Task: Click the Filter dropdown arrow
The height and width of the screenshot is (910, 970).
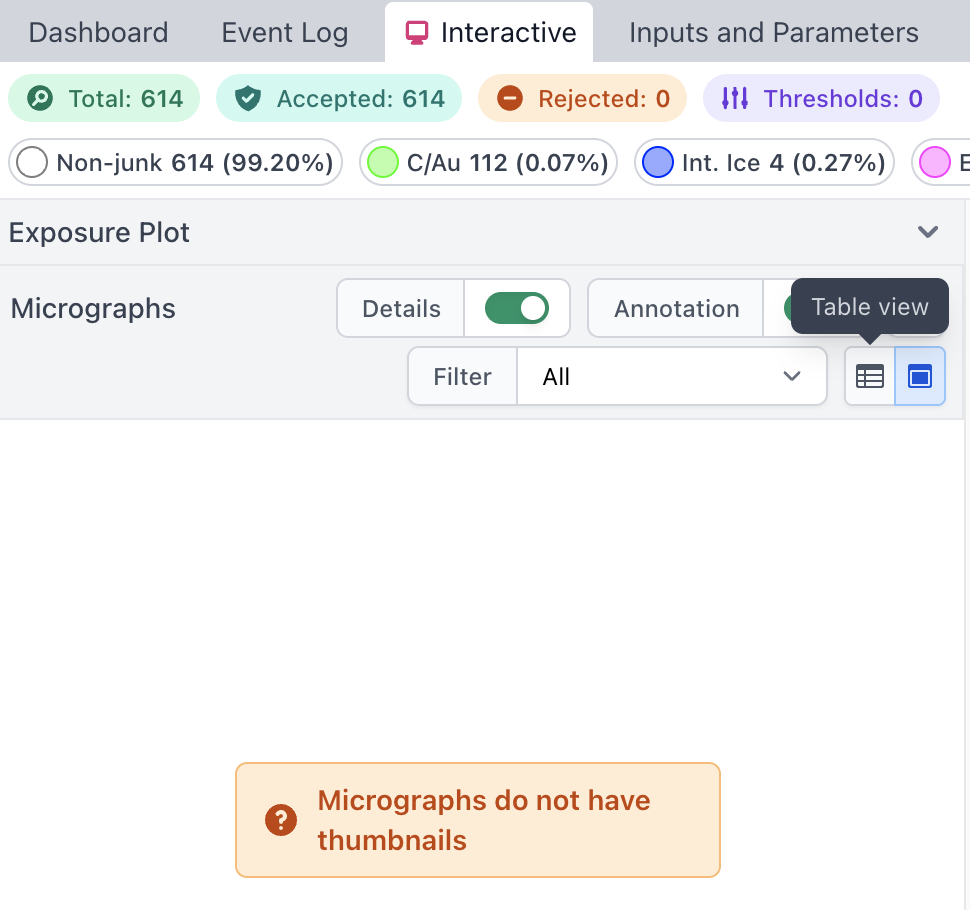Action: (x=792, y=376)
